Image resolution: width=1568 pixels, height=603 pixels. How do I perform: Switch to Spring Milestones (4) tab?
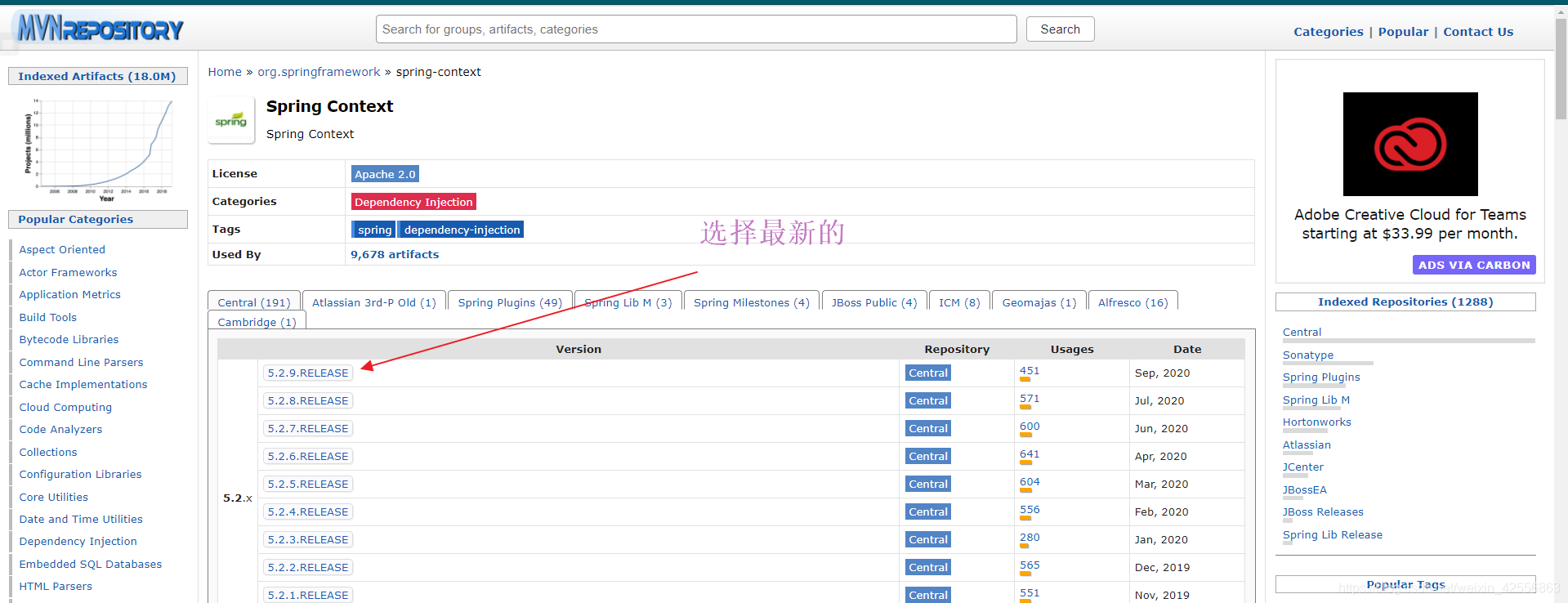(x=752, y=302)
